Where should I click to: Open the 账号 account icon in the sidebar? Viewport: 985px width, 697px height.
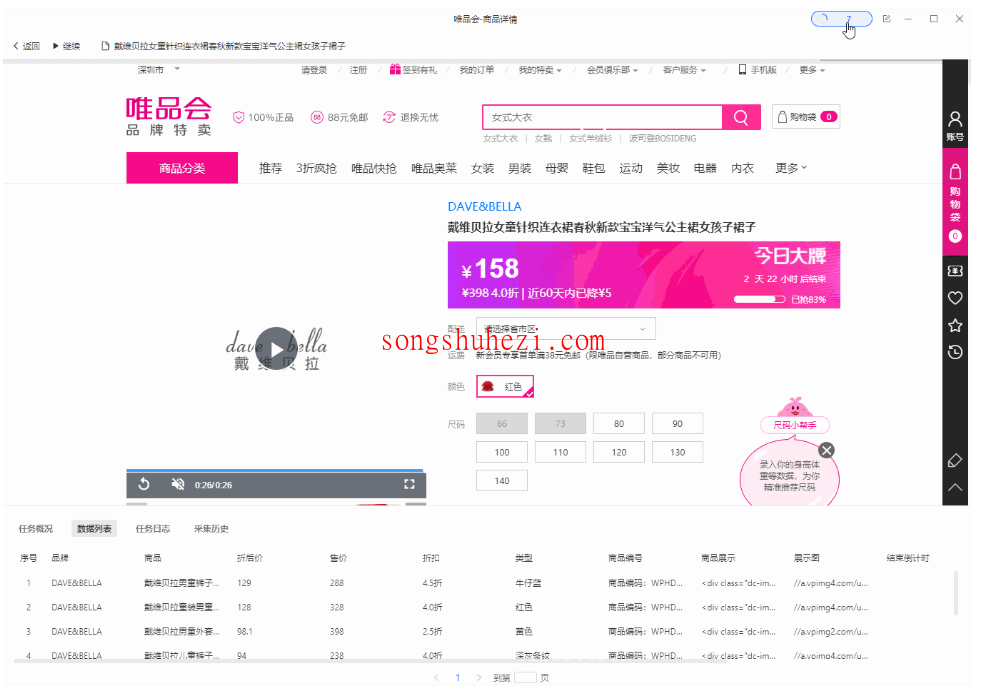955,126
